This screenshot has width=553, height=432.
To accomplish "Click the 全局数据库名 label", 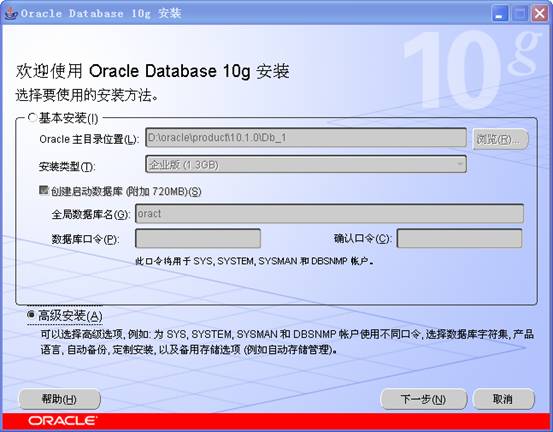I will pos(91,214).
